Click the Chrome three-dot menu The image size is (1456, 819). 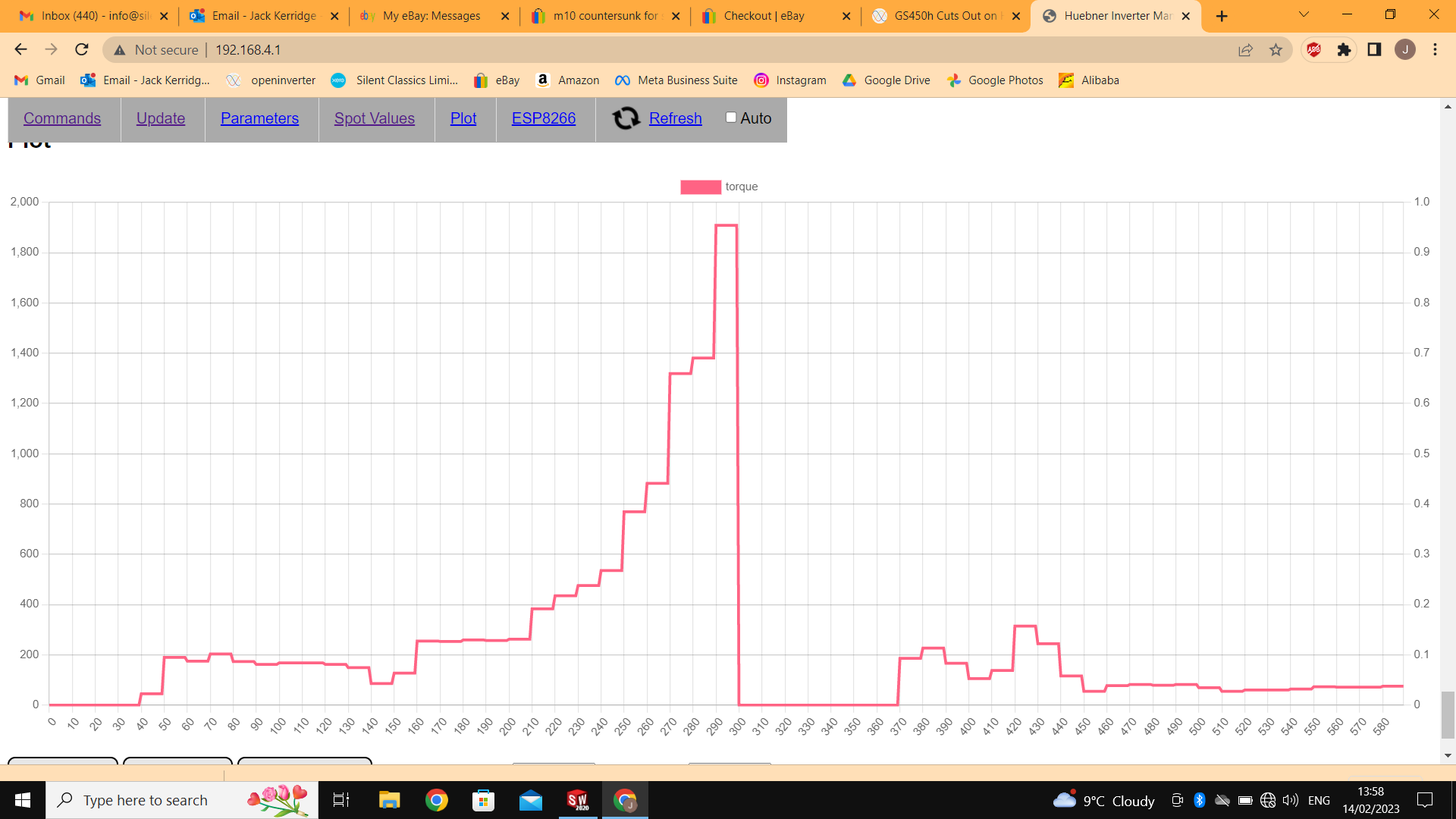click(1435, 50)
